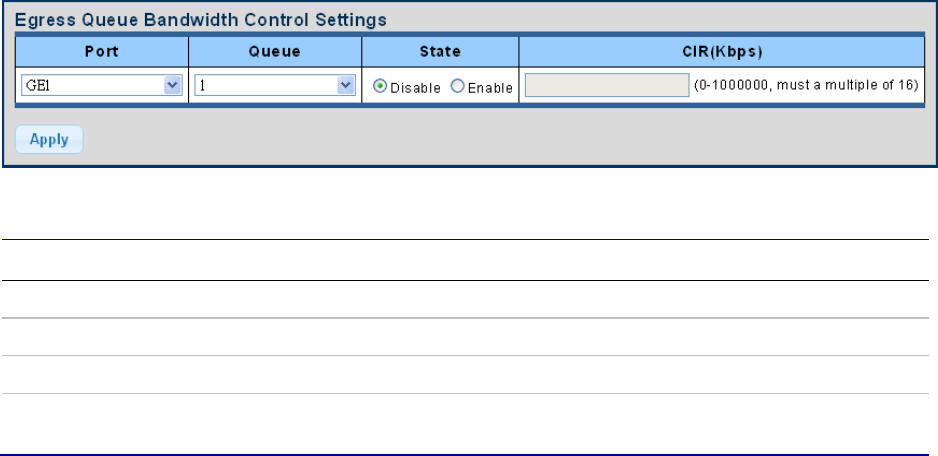Image resolution: width=938 pixels, height=456 pixels.
Task: Select the Enable radio button
Action: tap(458, 87)
